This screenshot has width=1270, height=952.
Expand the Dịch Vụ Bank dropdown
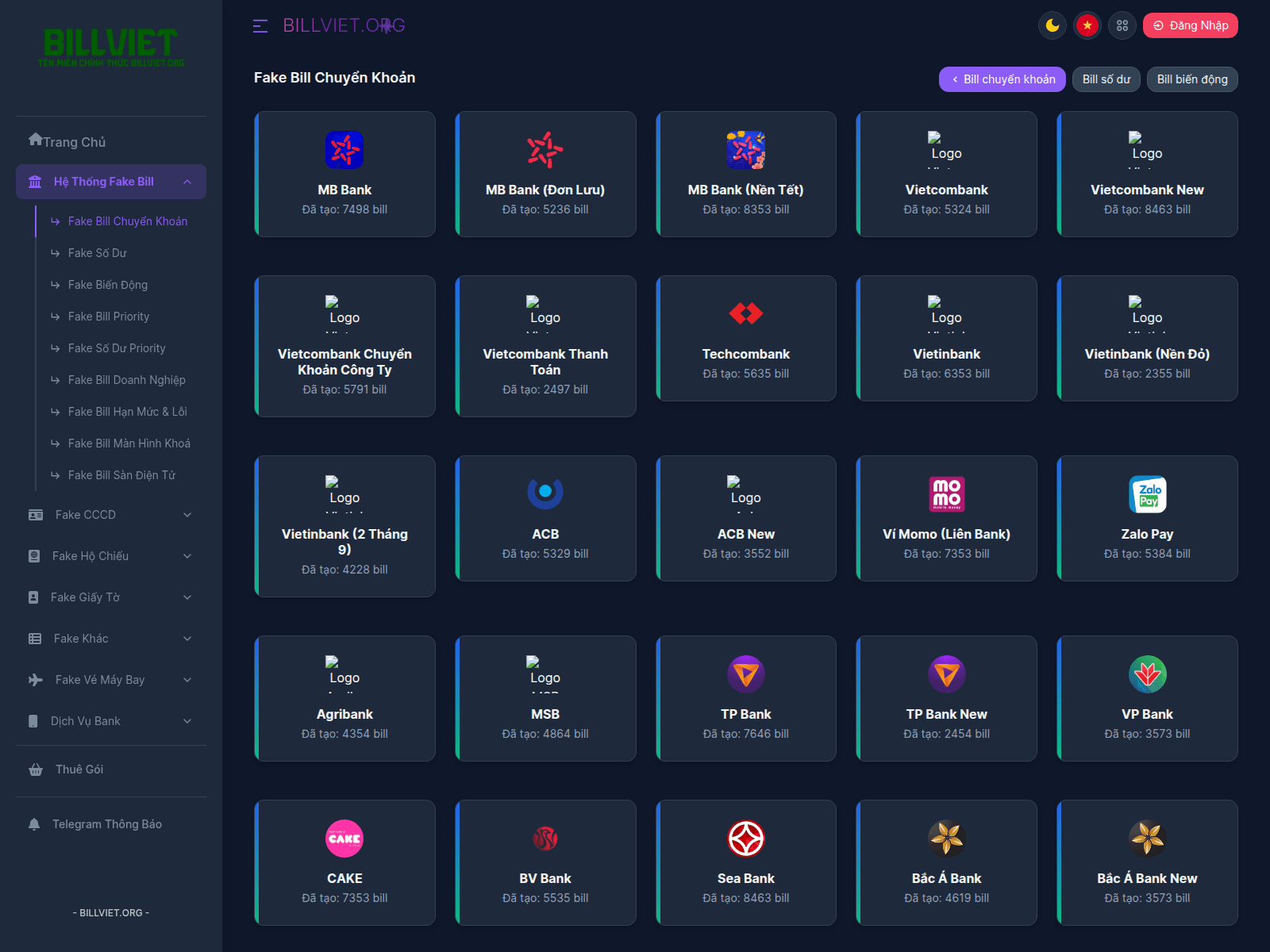pyautogui.click(x=111, y=721)
